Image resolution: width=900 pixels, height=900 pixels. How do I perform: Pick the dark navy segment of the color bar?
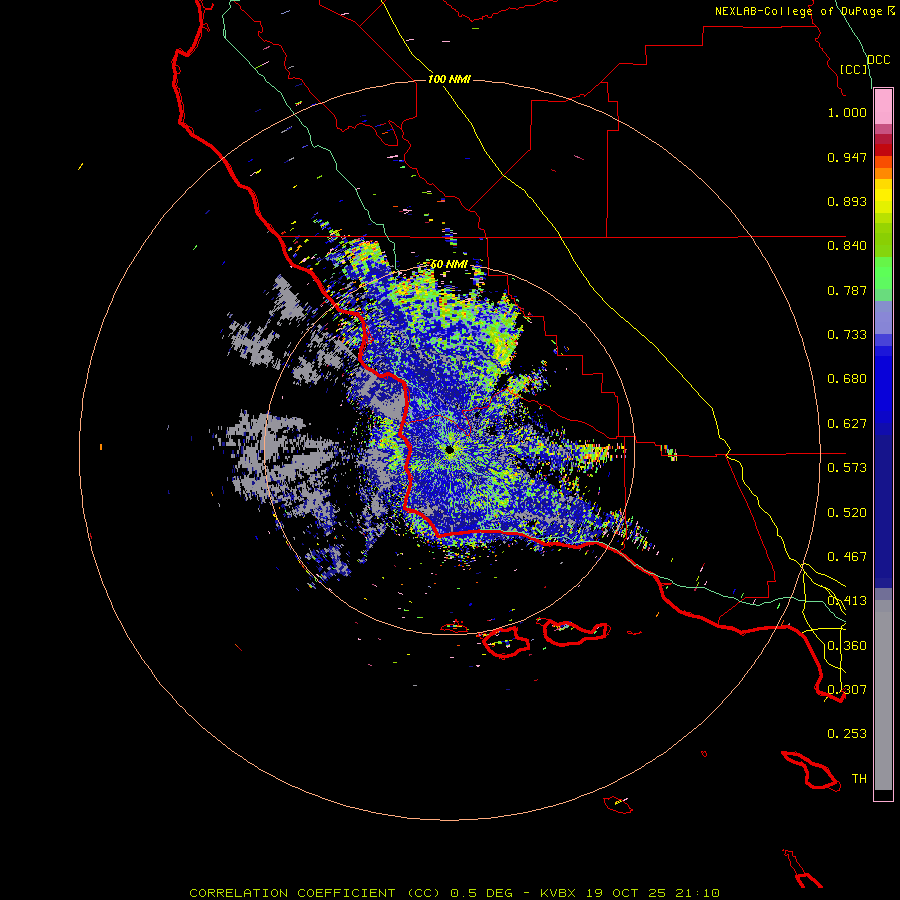pyautogui.click(x=883, y=505)
